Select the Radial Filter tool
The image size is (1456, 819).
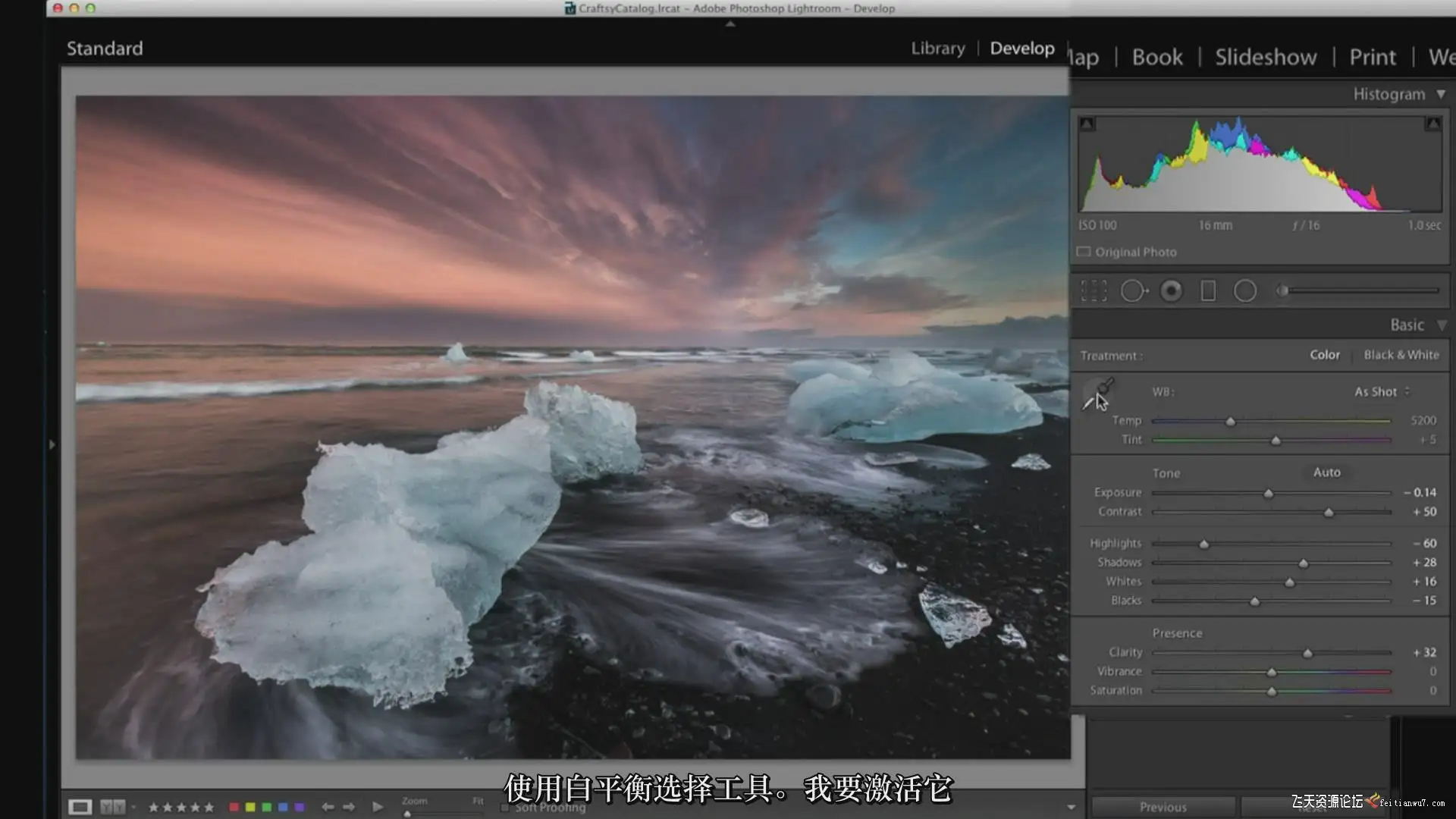coord(1245,291)
